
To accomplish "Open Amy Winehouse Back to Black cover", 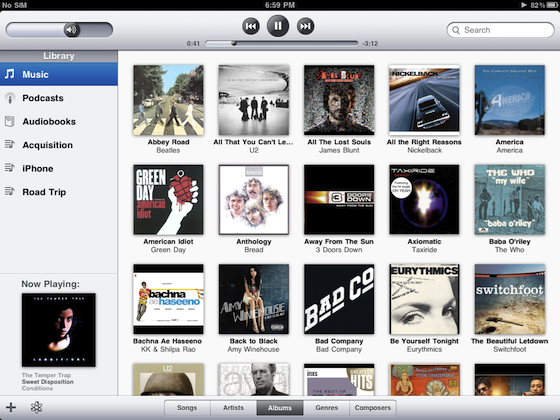I will click(254, 299).
